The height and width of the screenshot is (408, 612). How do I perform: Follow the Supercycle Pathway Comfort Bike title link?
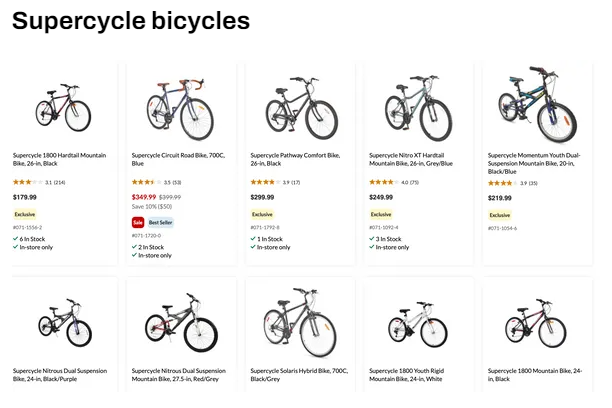tap(296, 159)
